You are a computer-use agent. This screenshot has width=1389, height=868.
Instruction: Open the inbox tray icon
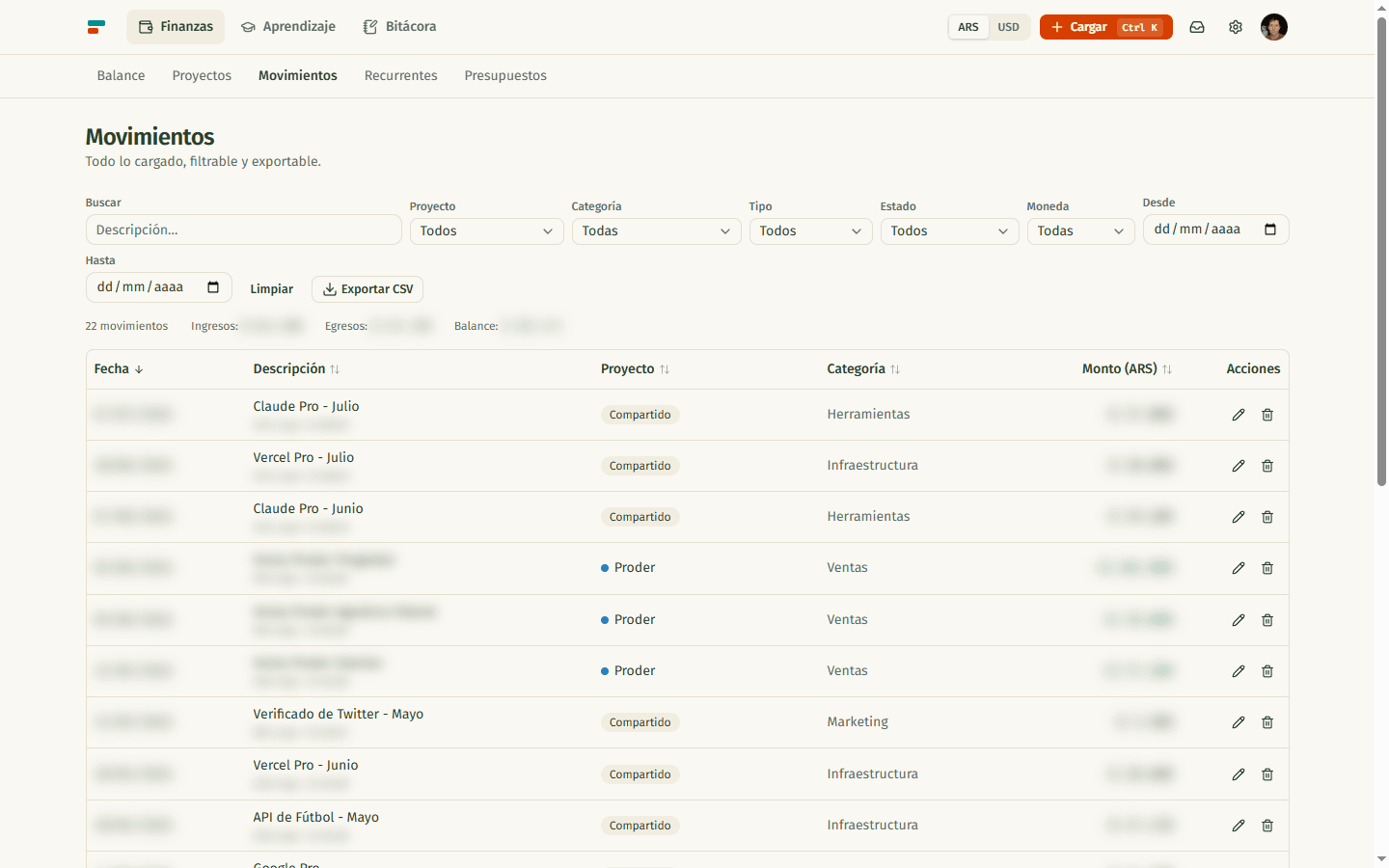click(1197, 27)
